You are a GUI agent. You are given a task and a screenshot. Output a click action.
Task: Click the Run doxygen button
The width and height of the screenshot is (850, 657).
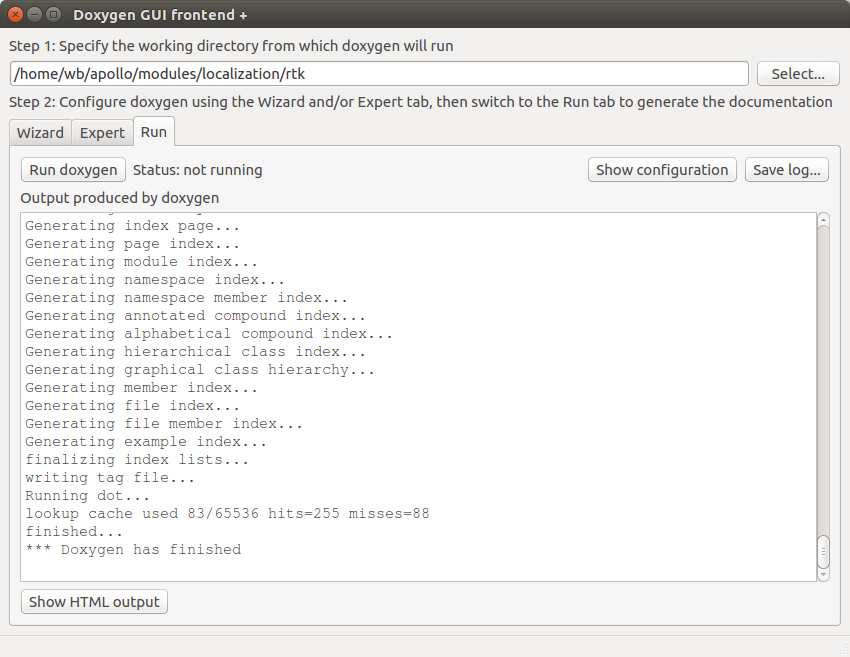tap(73, 170)
